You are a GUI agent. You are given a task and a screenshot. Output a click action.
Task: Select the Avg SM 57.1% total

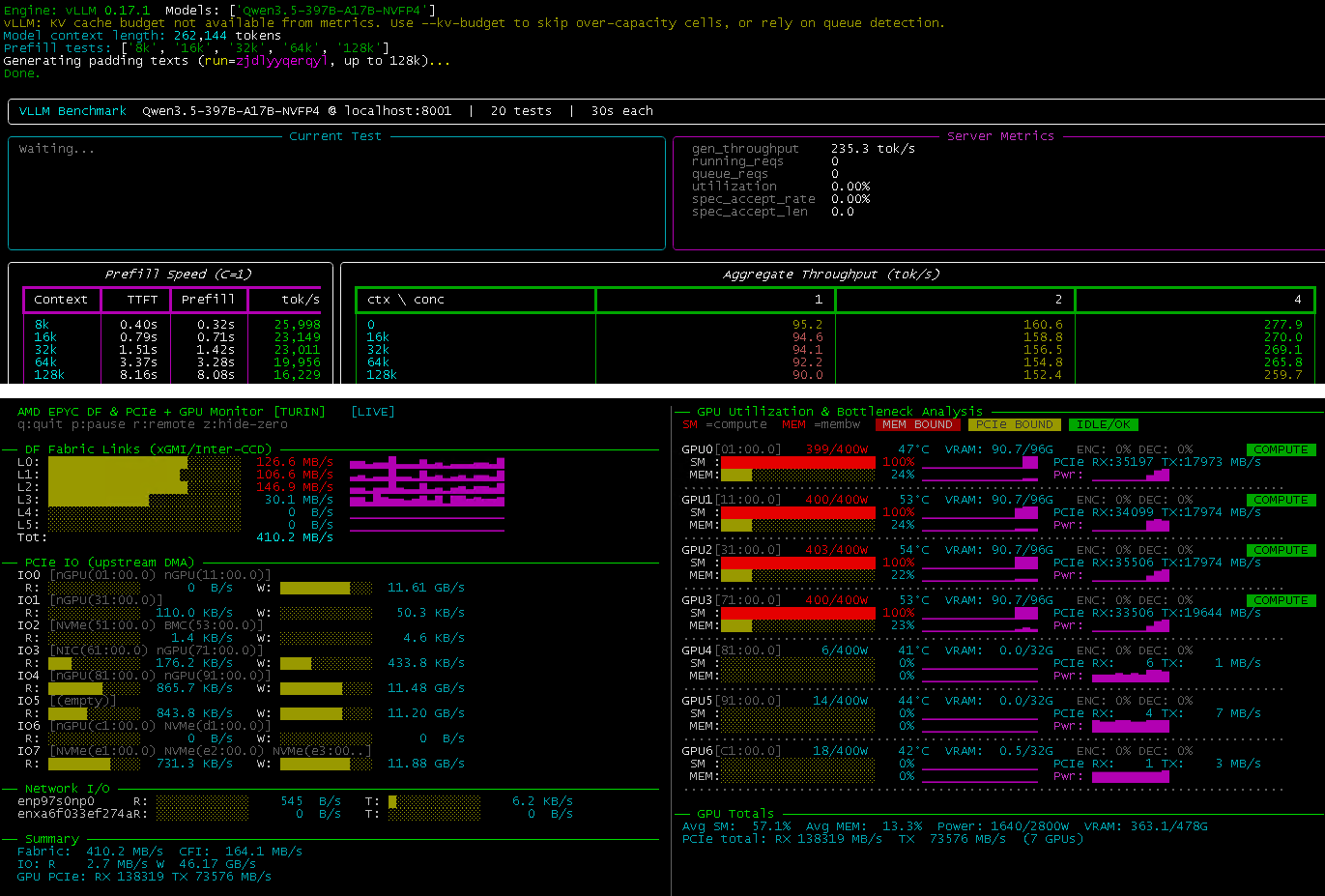click(735, 826)
